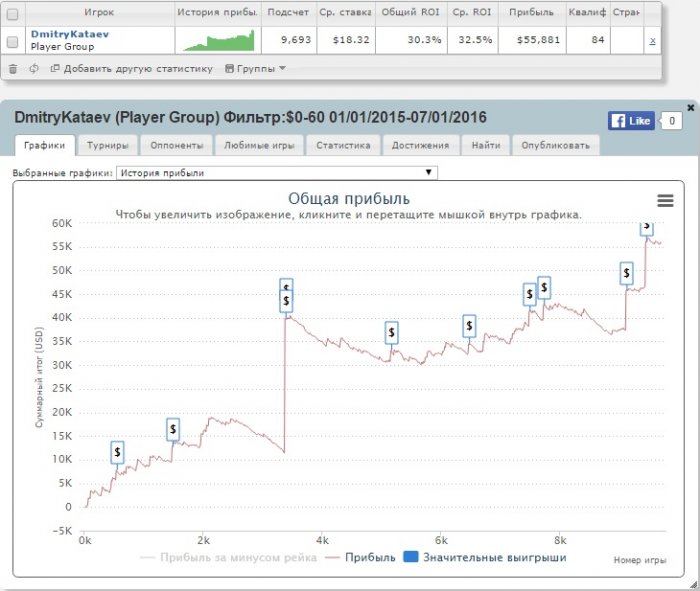Click the topmost dollar marker at 60K

click(647, 228)
